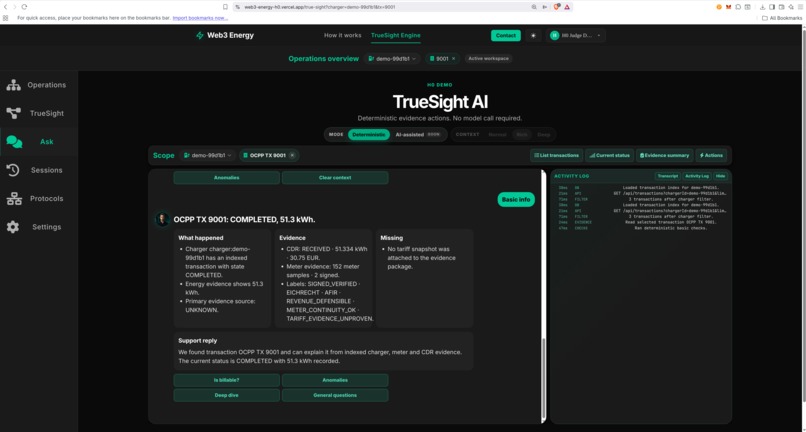Set context to Normal
Screen dimensions: 806x432
tap(497, 135)
